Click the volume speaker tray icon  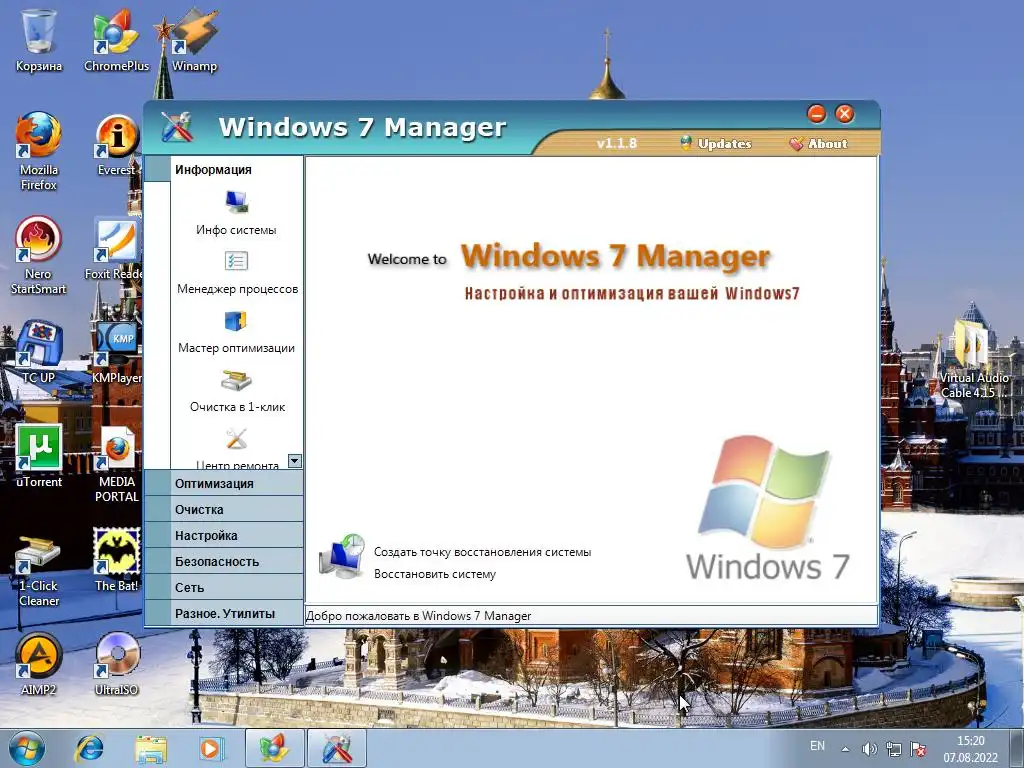tap(869, 749)
